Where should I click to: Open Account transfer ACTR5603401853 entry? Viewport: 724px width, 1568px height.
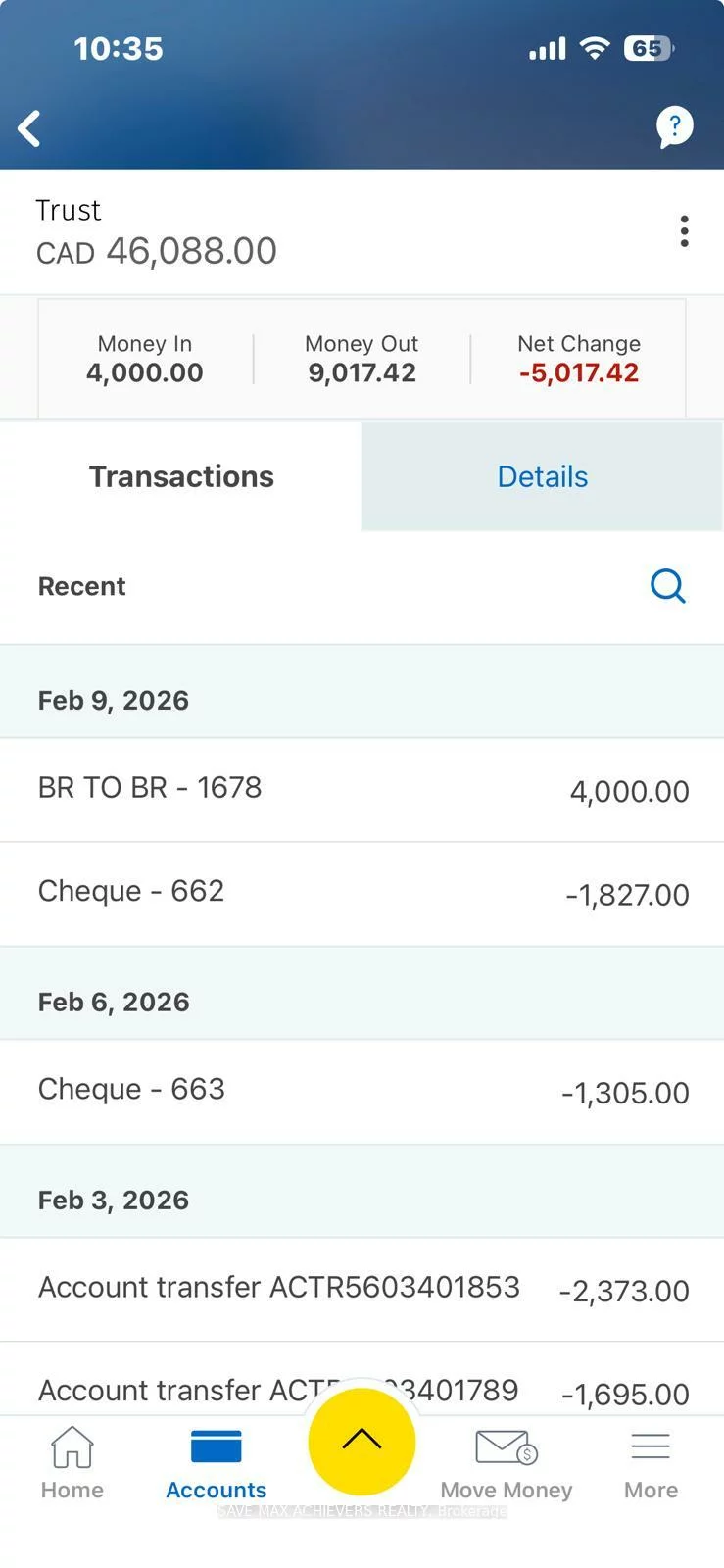coord(362,1289)
